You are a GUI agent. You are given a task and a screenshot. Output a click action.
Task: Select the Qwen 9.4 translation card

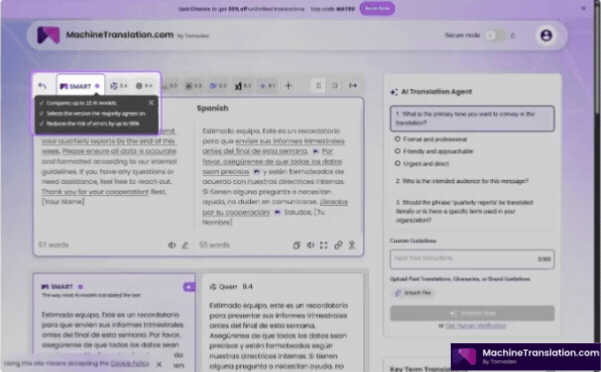[x=282, y=323]
